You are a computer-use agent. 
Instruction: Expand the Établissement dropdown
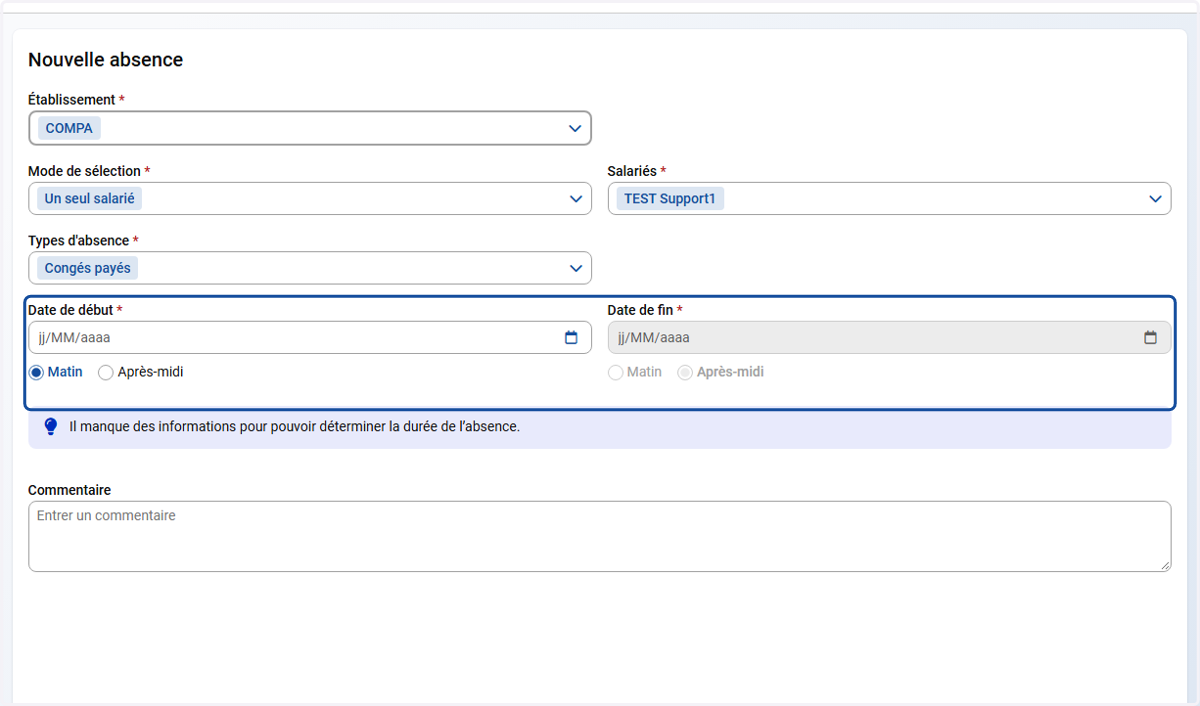575,128
